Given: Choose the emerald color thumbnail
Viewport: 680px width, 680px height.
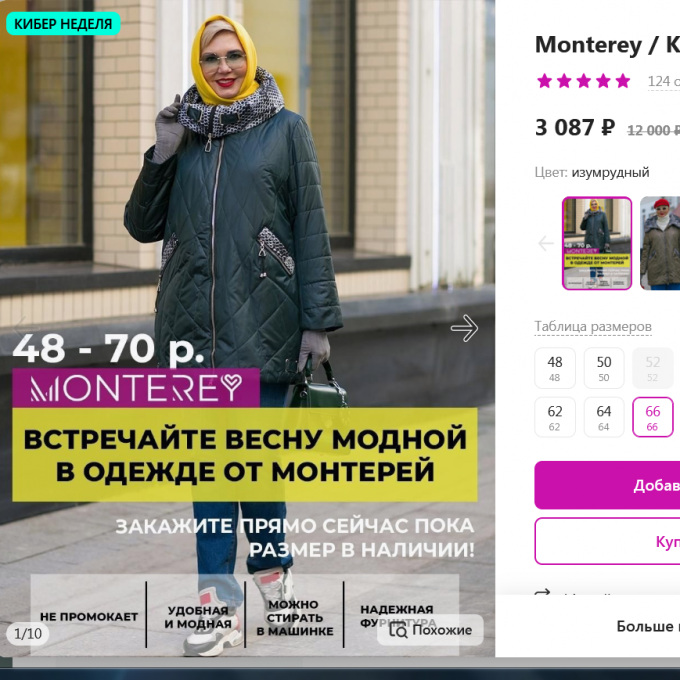Looking at the screenshot, I should (597, 243).
